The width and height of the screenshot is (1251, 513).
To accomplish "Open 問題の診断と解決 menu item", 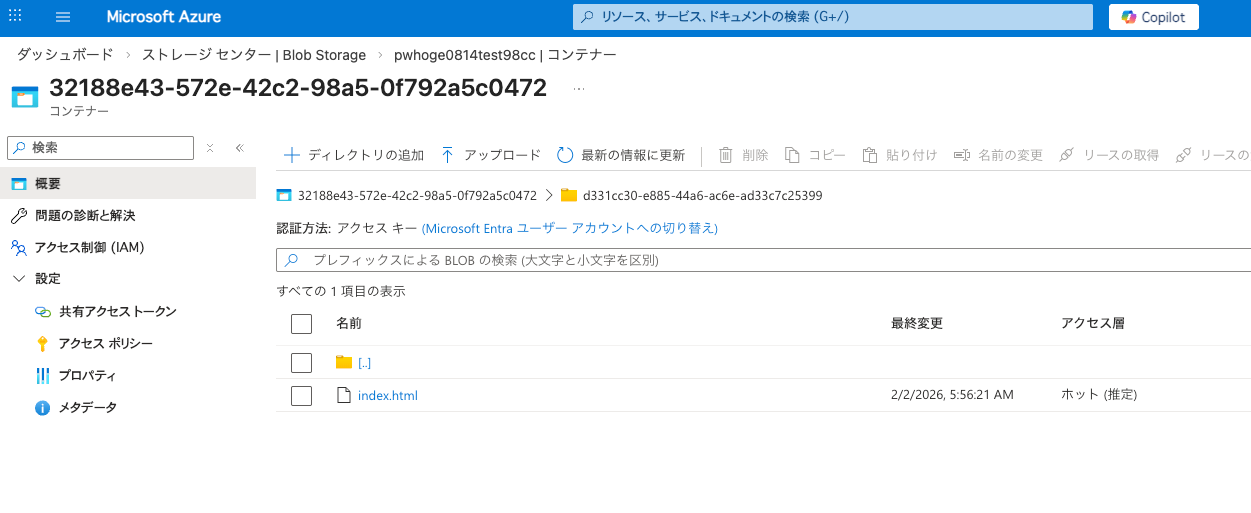I will point(84,216).
